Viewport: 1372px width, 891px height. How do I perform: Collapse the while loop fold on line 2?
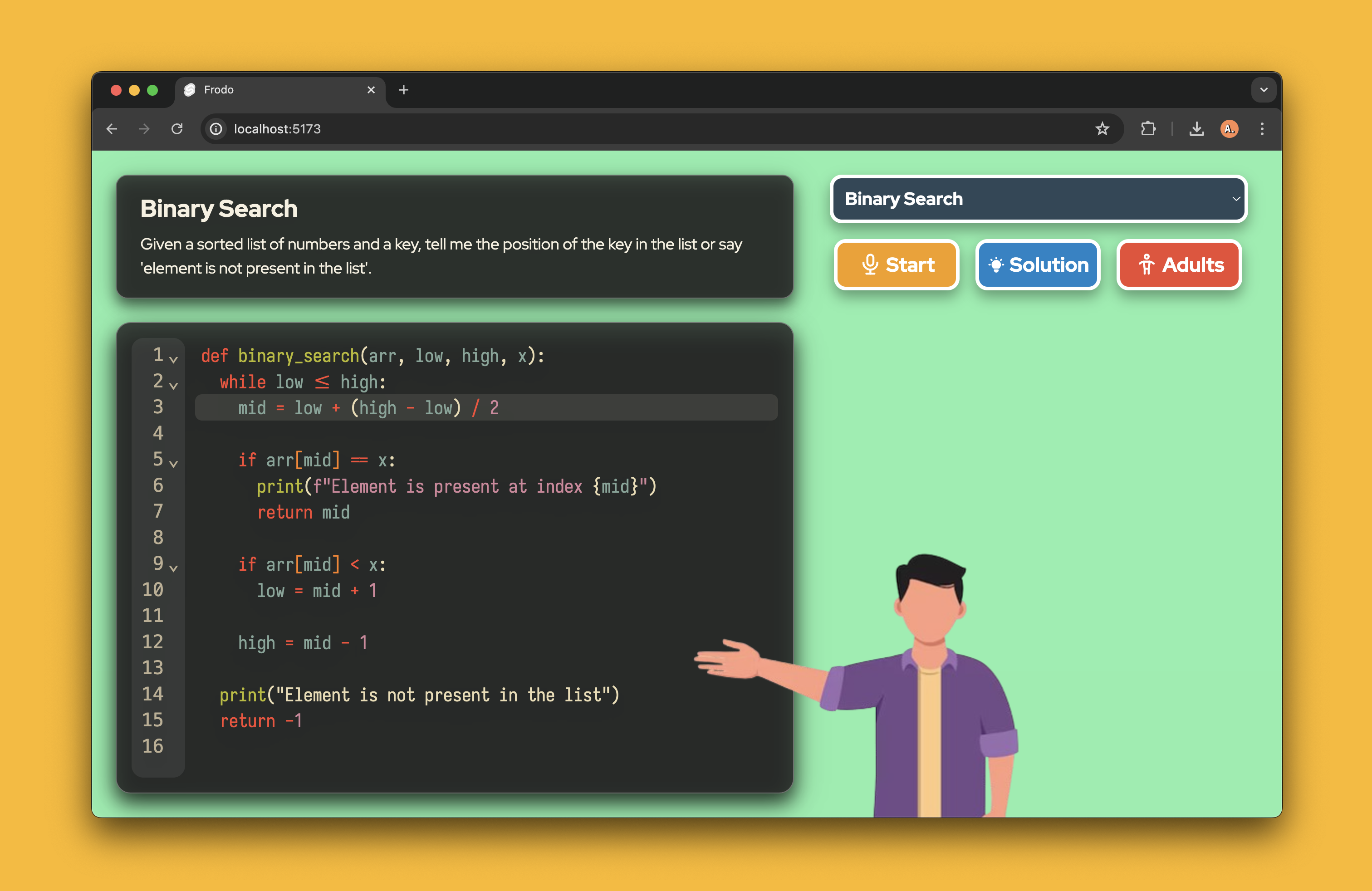tap(173, 386)
